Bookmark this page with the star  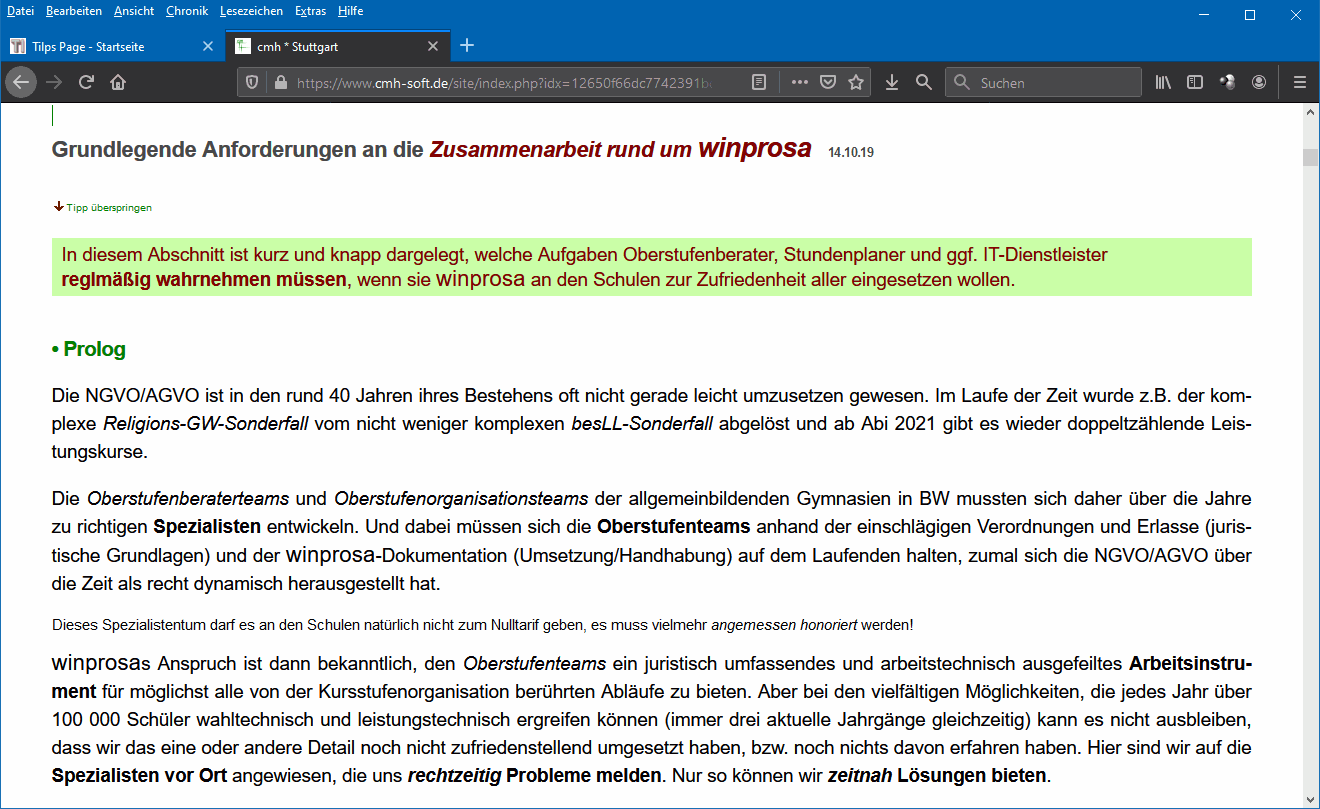point(856,82)
